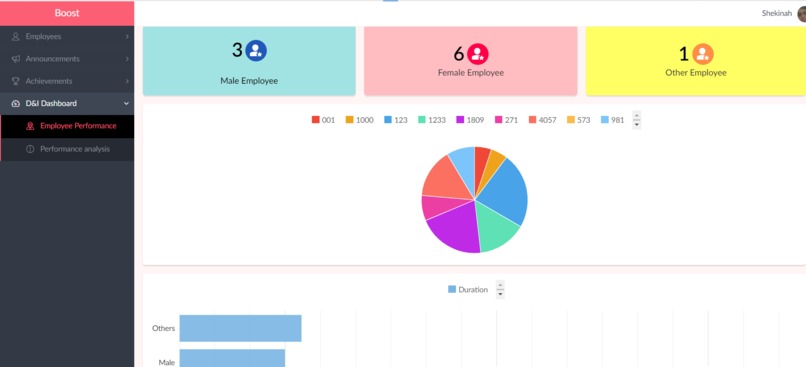
Task: Page up the Duration legend
Action: pyautogui.click(x=500, y=285)
